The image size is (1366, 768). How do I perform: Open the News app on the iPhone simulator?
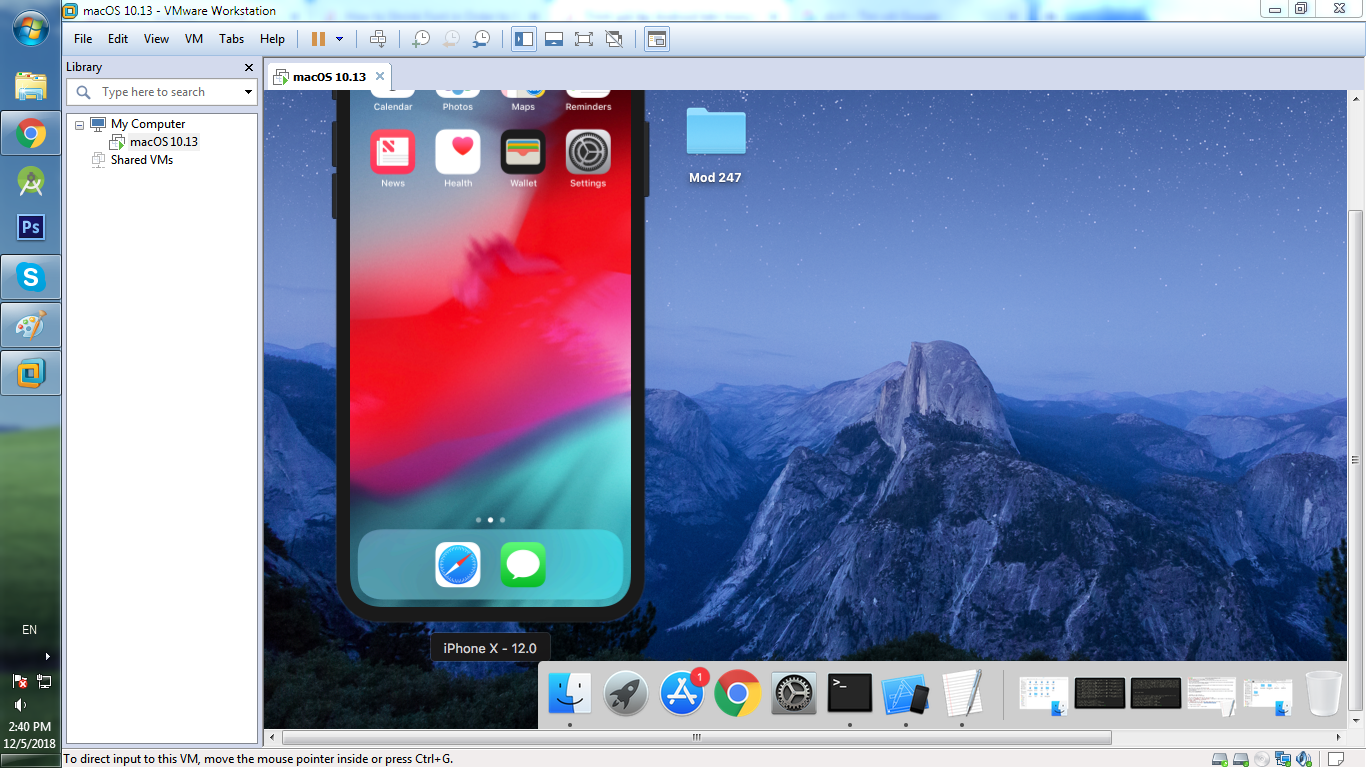[393, 152]
